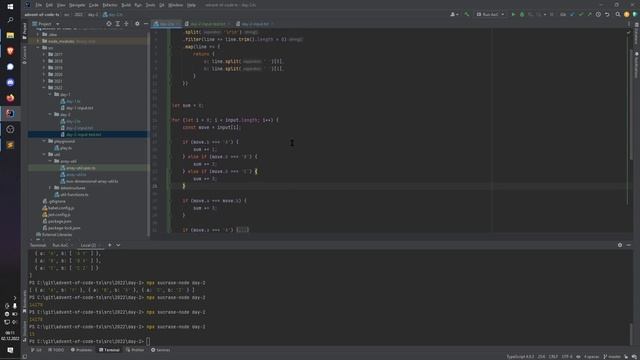640x360 pixels.
Task: Open the Services tool window
Action: click(160, 350)
